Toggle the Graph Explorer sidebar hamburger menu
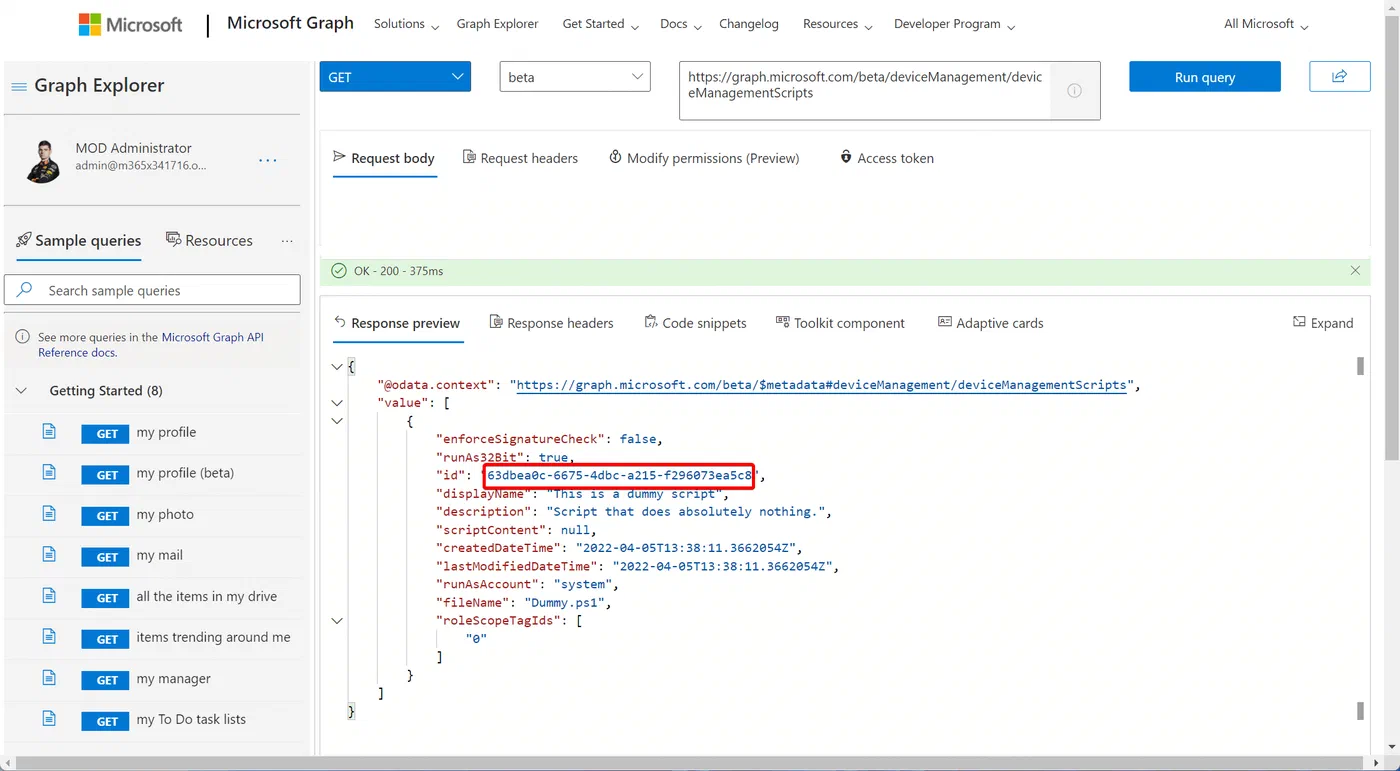The width and height of the screenshot is (1400, 771). tap(19, 87)
